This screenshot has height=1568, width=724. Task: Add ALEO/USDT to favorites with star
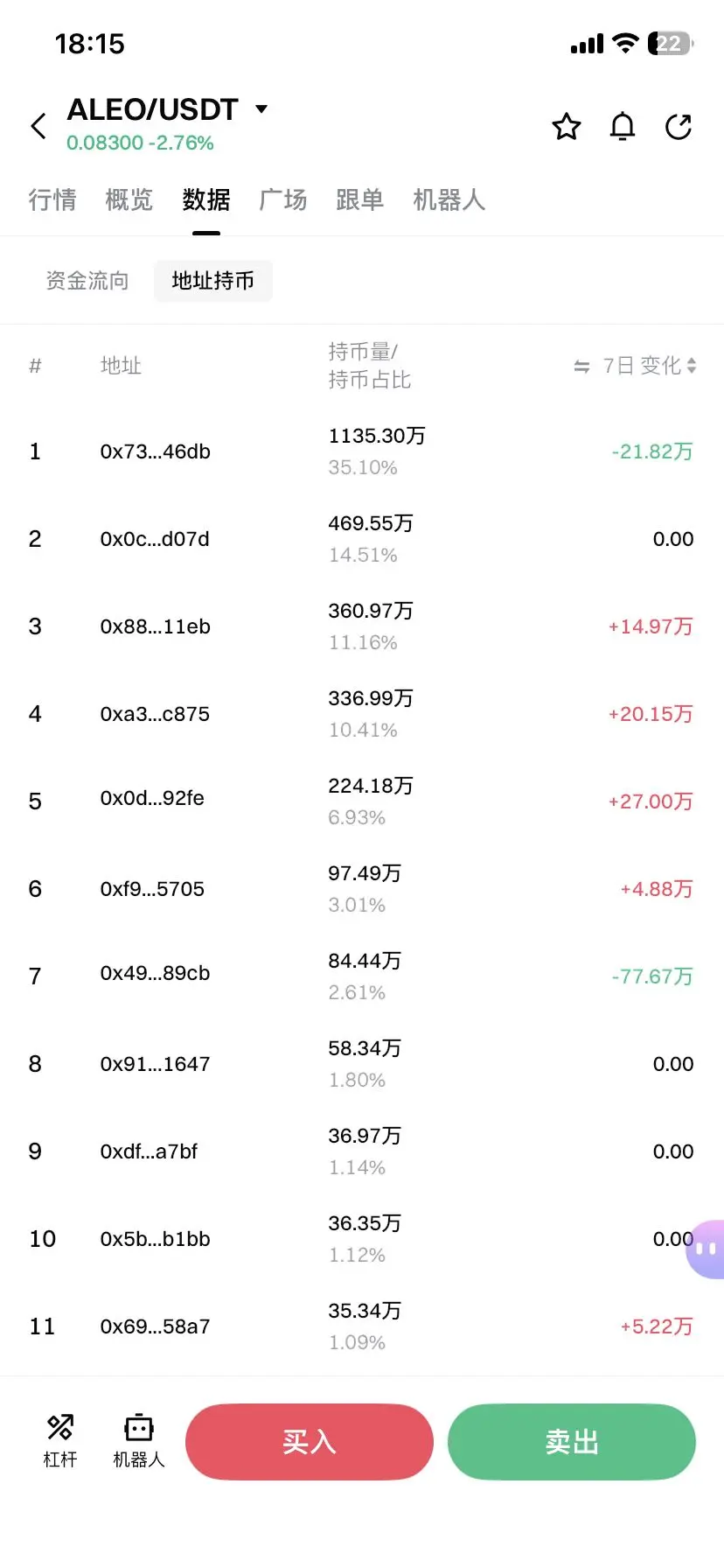point(567,127)
